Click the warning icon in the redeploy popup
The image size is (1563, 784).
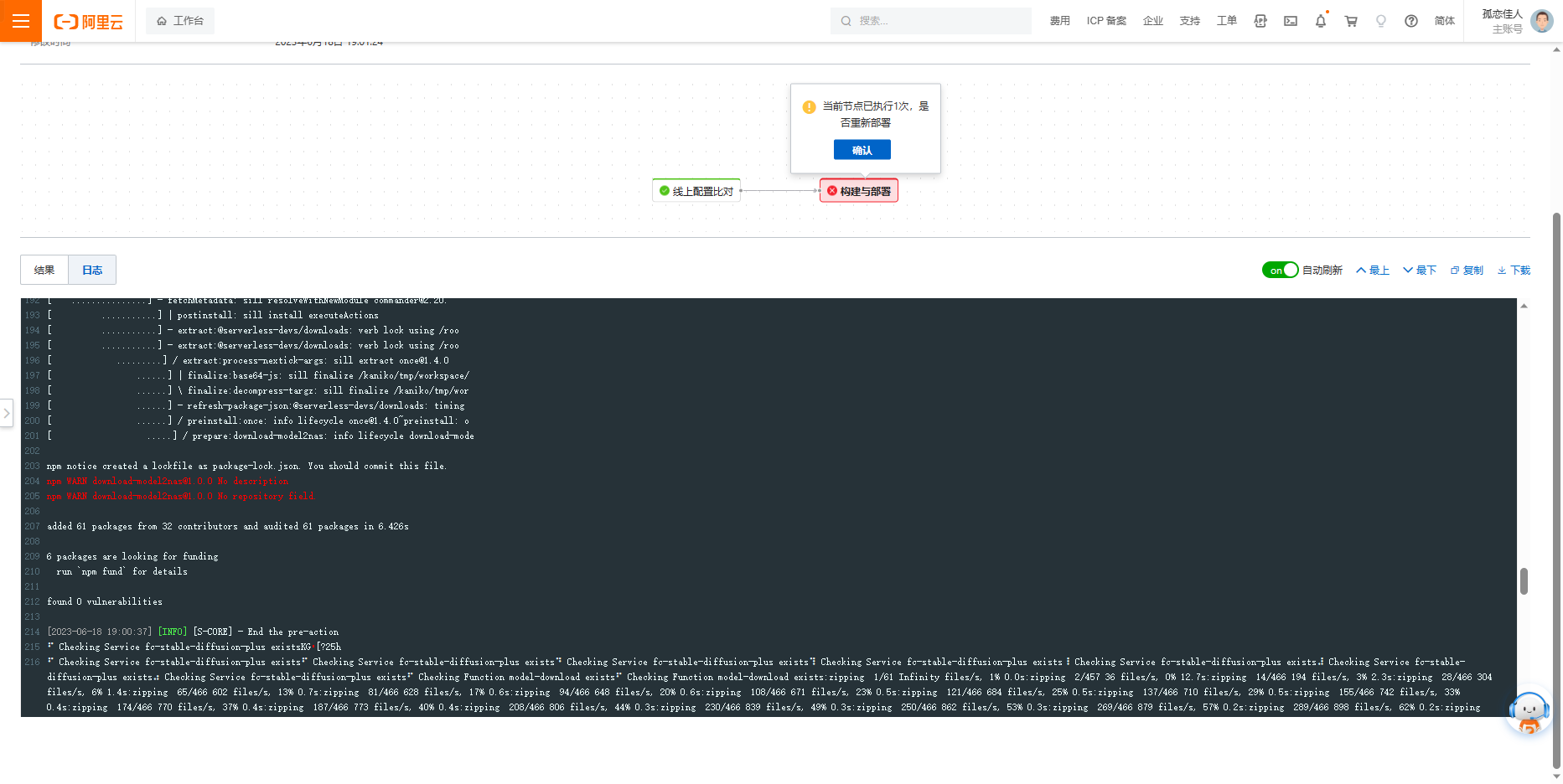pyautogui.click(x=809, y=107)
